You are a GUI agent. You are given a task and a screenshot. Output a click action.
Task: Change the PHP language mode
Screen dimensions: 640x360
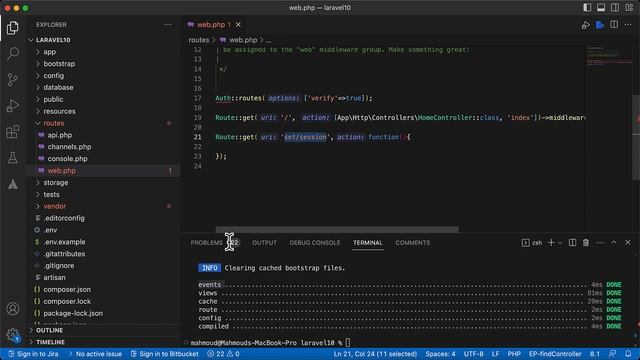[x=514, y=354]
